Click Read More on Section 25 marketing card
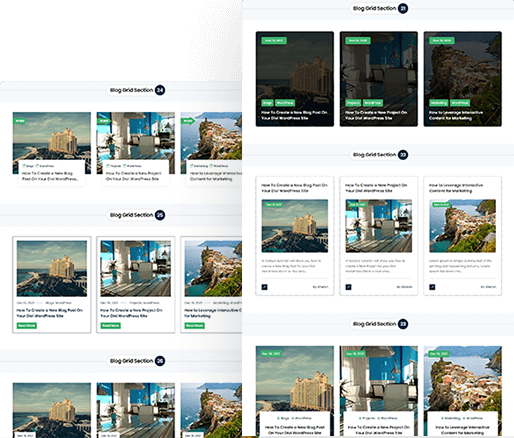 click(194, 326)
